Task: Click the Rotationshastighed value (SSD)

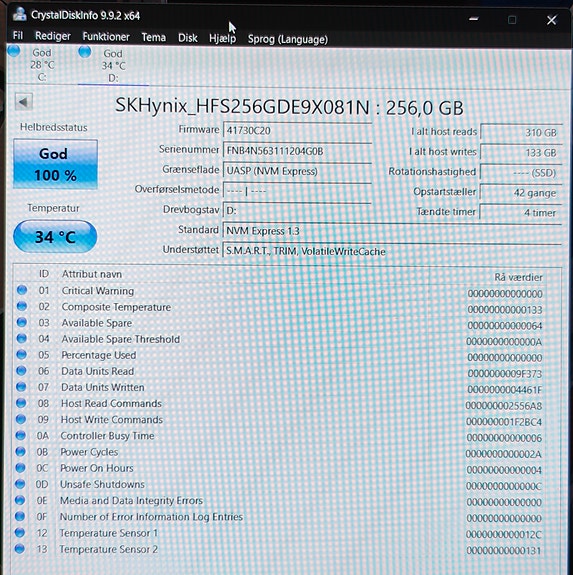Action: pos(521,173)
